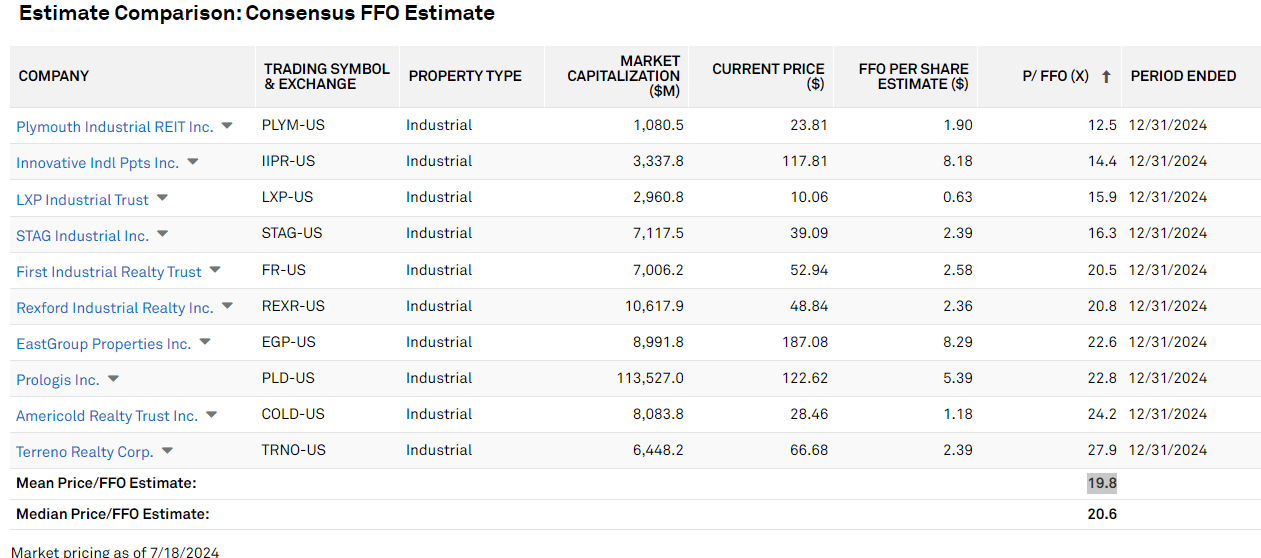Screen dimensions: 1261x558
Task: Expand dropdown arrow next to Plymouth Industrial REIT
Action: point(227,126)
